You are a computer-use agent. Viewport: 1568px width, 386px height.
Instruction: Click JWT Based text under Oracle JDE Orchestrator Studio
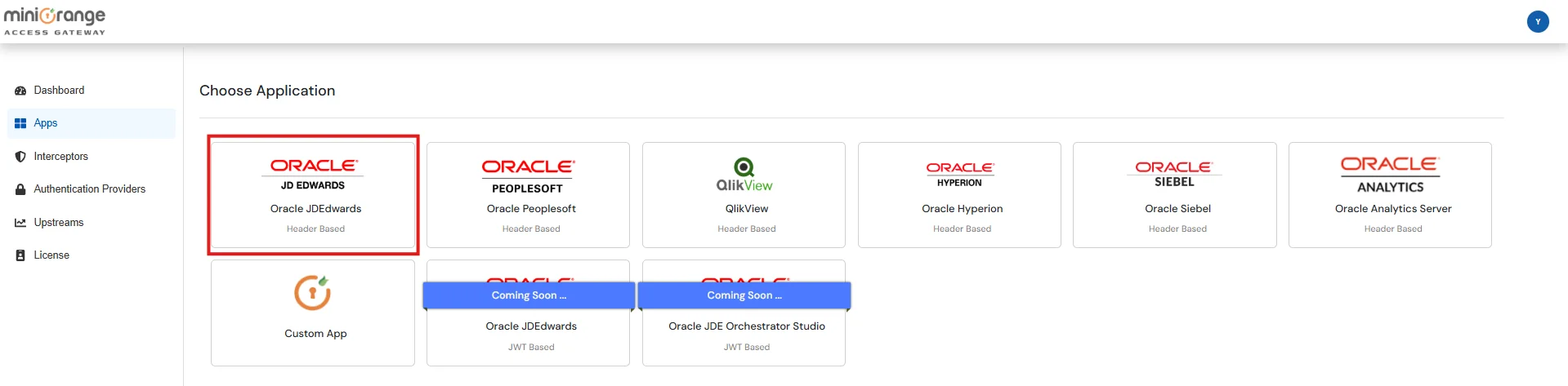coord(747,348)
